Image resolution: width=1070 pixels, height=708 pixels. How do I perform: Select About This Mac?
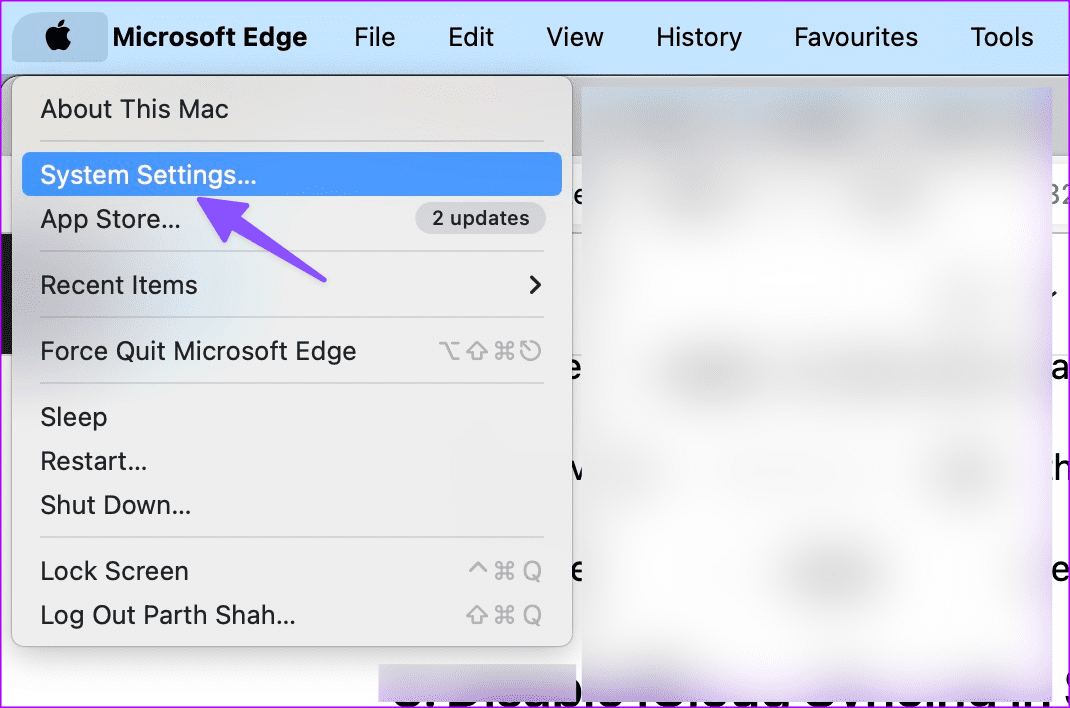[134, 109]
